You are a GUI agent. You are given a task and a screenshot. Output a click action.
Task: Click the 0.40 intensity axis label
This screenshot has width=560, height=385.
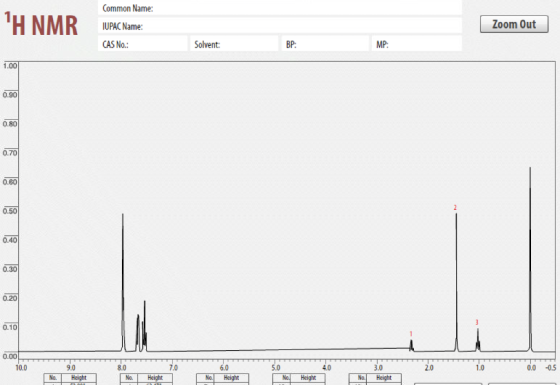click(x=10, y=240)
